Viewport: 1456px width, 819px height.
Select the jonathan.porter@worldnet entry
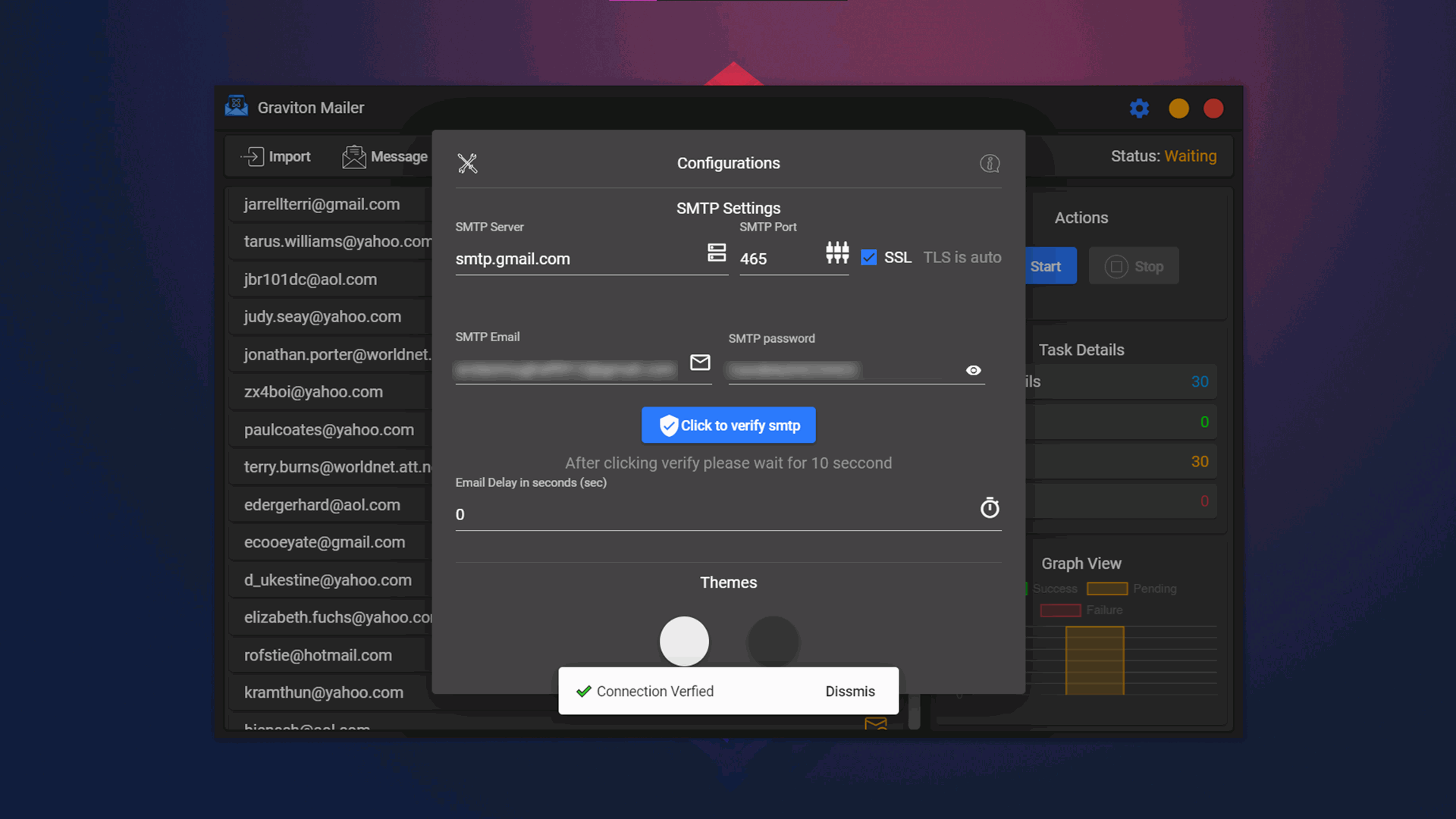pos(331,355)
